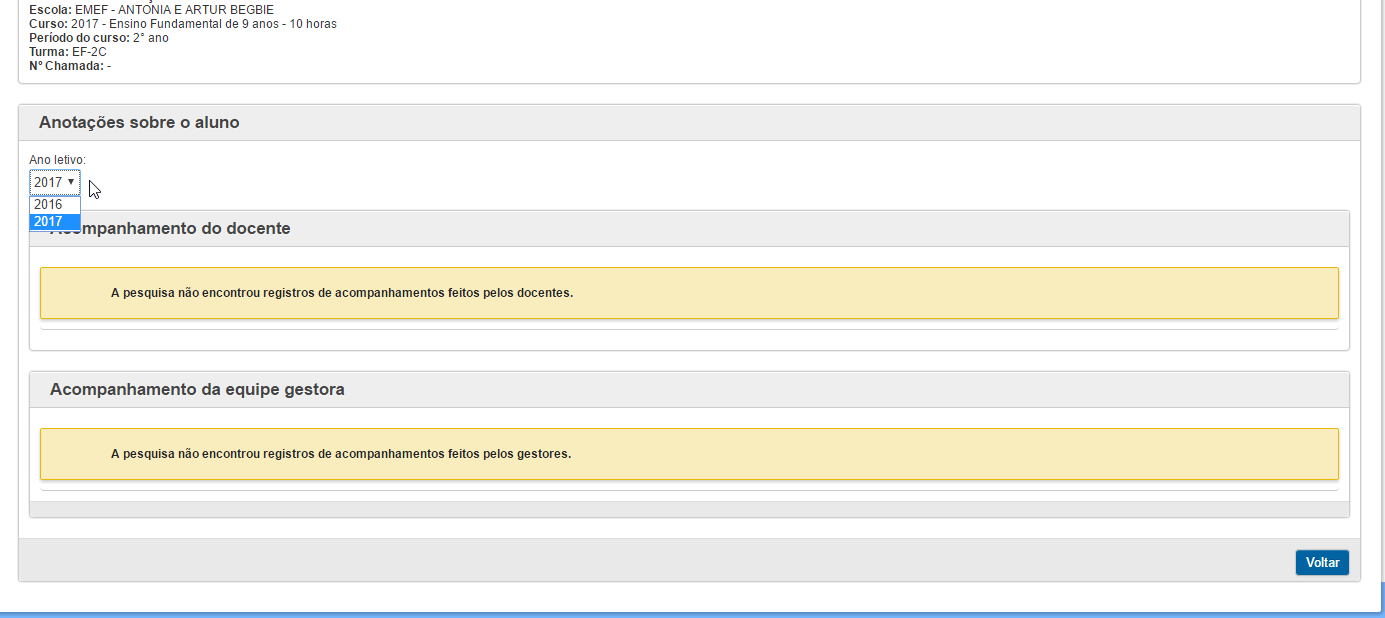The width and height of the screenshot is (1385, 618).
Task: Click the 'Anotações sobre o aluno' heading
Action: coord(139,122)
